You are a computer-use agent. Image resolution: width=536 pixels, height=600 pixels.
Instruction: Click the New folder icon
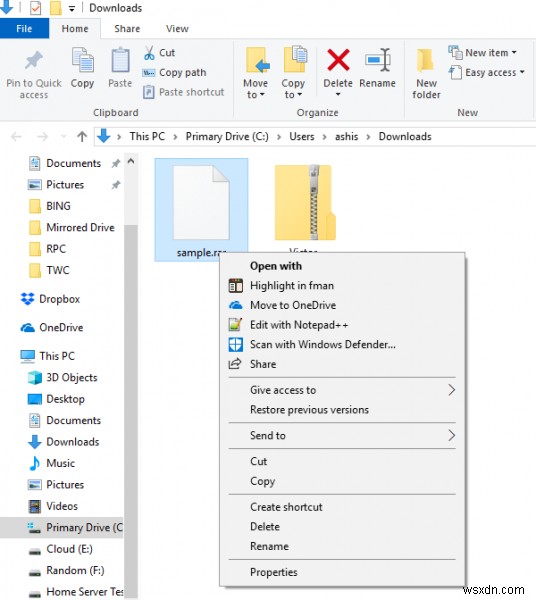pos(426,60)
